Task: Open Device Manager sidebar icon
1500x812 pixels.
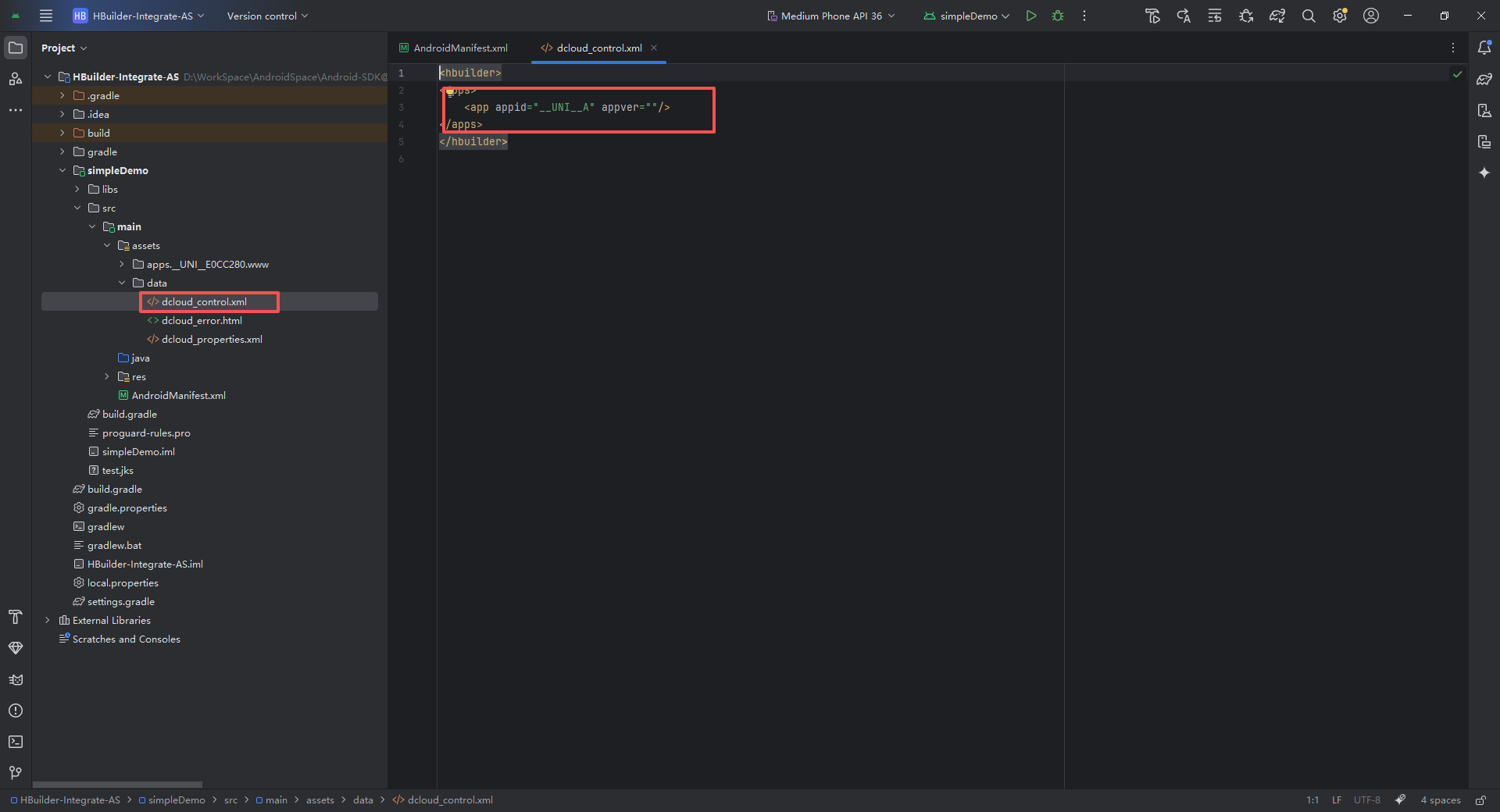Action: (1484, 110)
